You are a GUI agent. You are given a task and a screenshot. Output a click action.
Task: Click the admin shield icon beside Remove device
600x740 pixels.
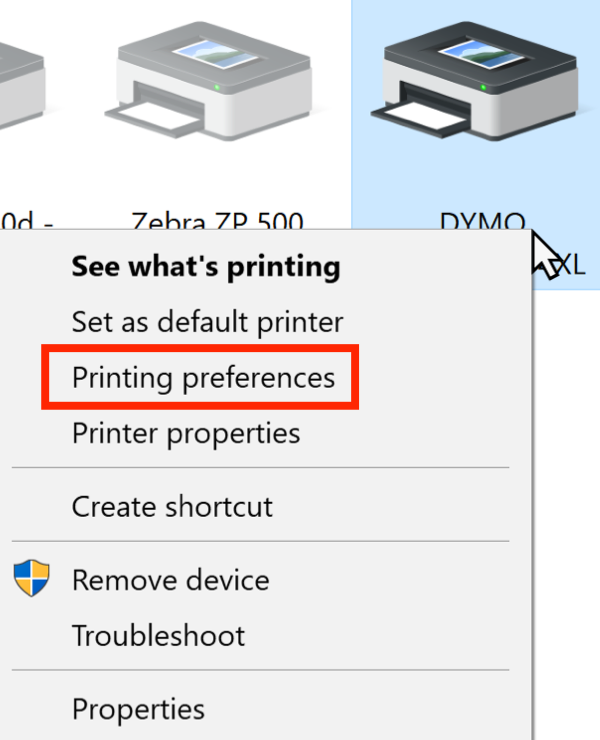tap(32, 578)
